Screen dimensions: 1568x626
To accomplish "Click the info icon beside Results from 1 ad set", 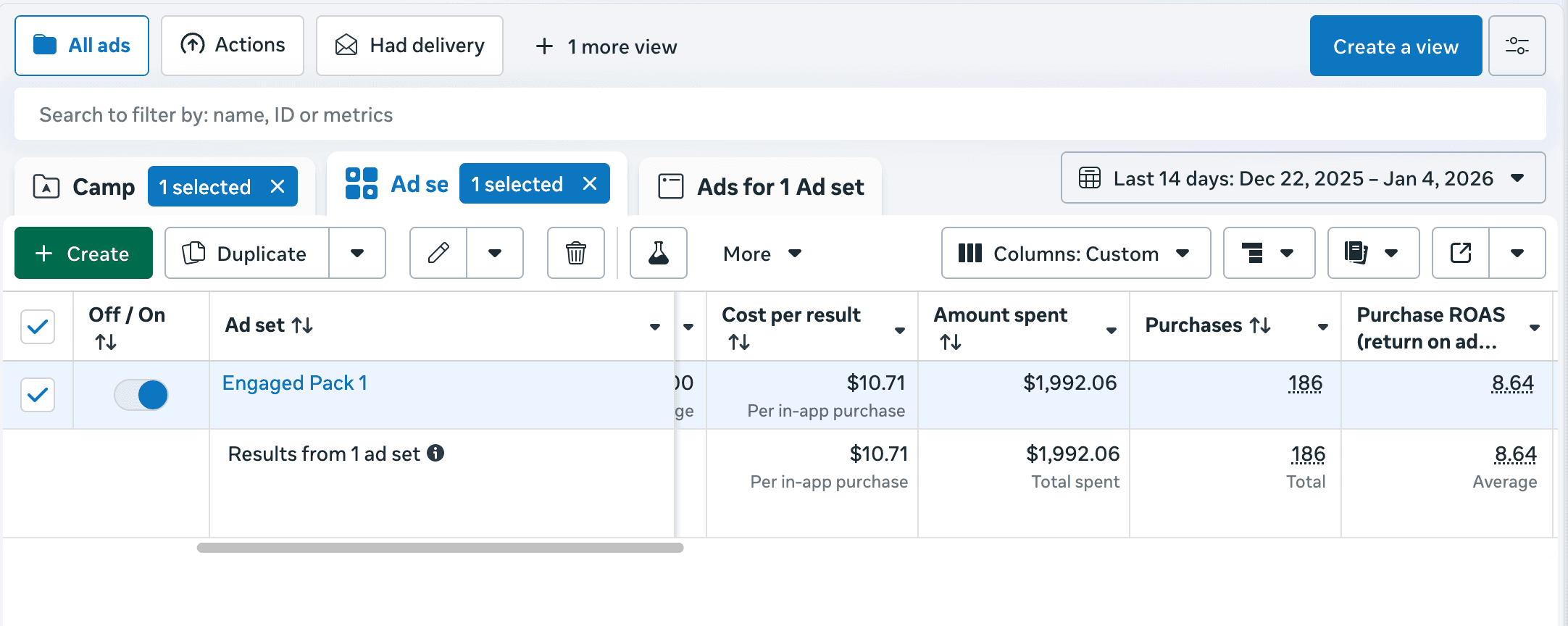I will (x=435, y=453).
